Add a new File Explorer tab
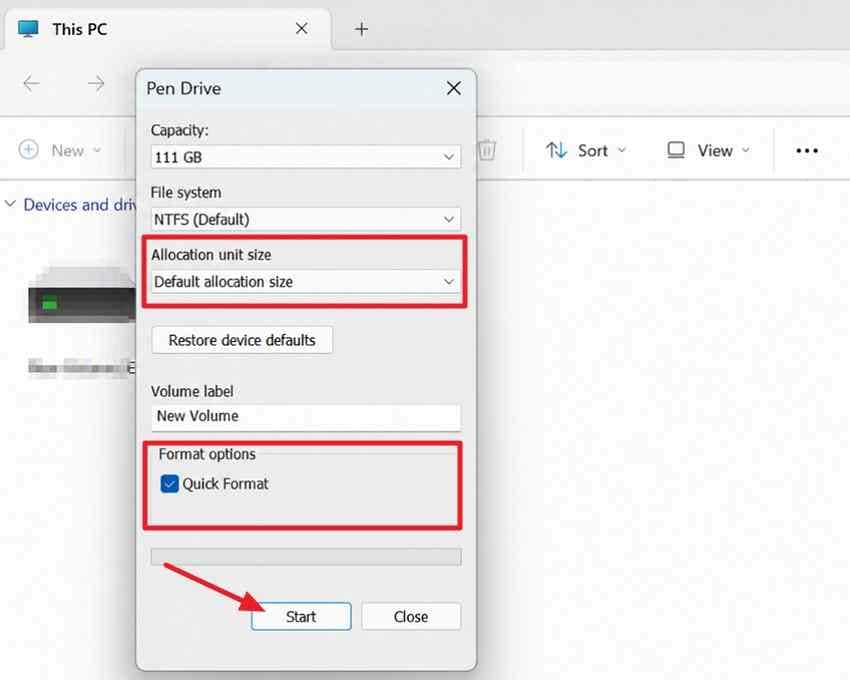Image resolution: width=850 pixels, height=680 pixels. pos(362,29)
